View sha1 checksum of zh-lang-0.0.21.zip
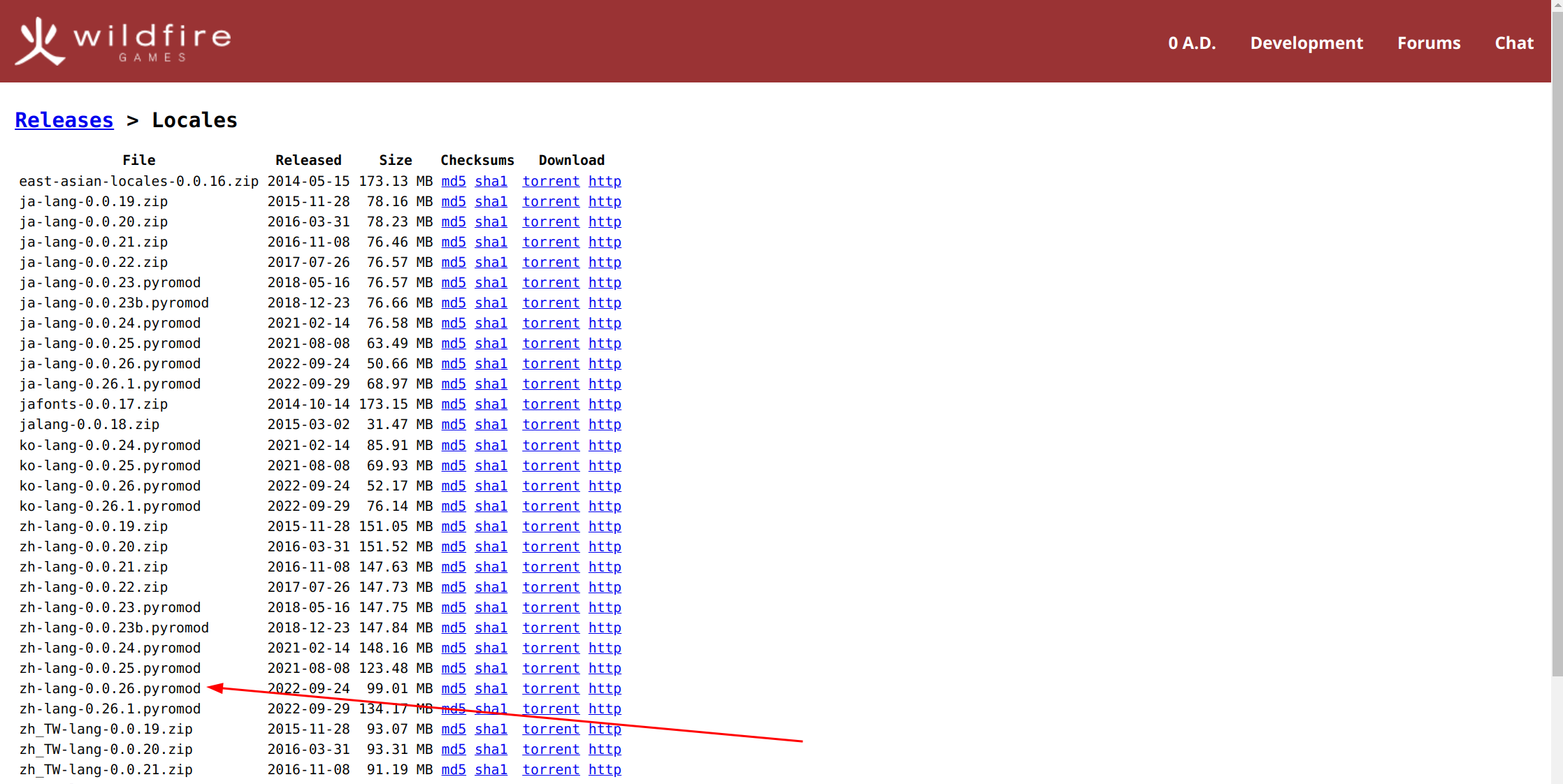 491,567
